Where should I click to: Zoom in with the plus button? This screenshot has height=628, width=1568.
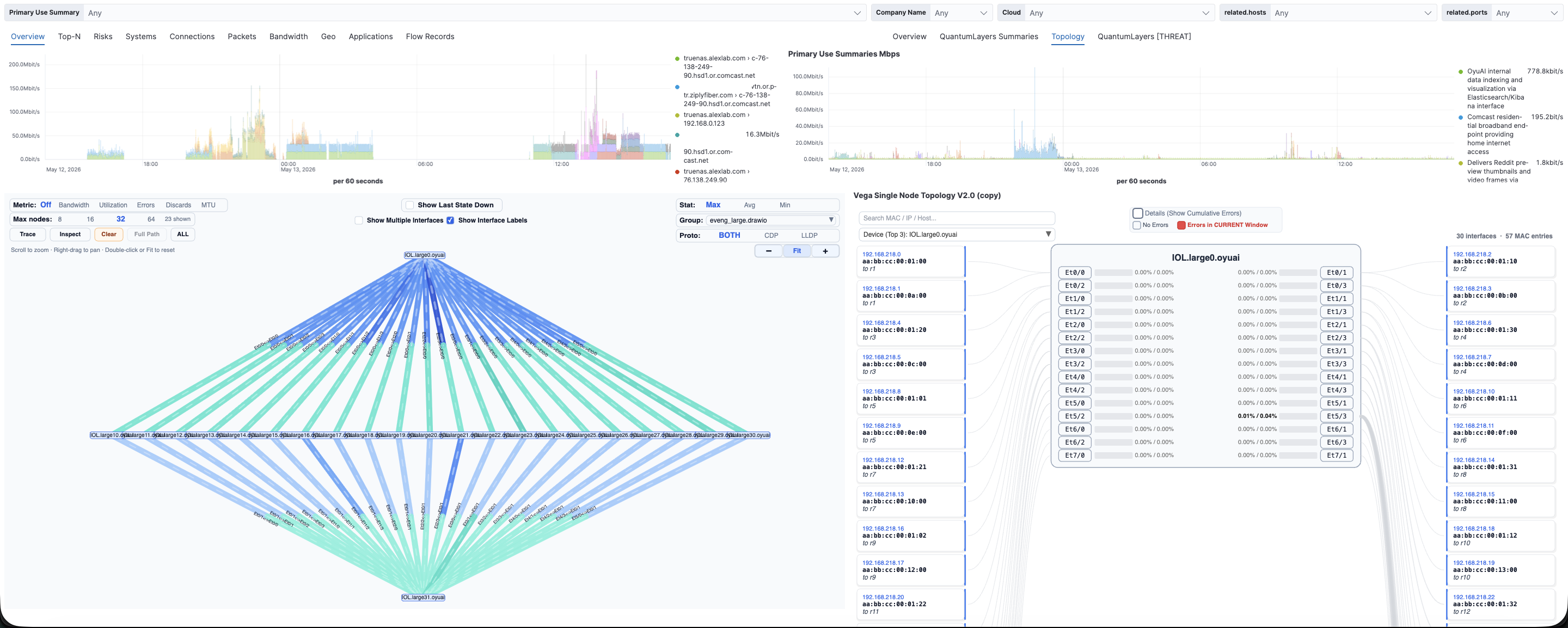click(x=825, y=251)
